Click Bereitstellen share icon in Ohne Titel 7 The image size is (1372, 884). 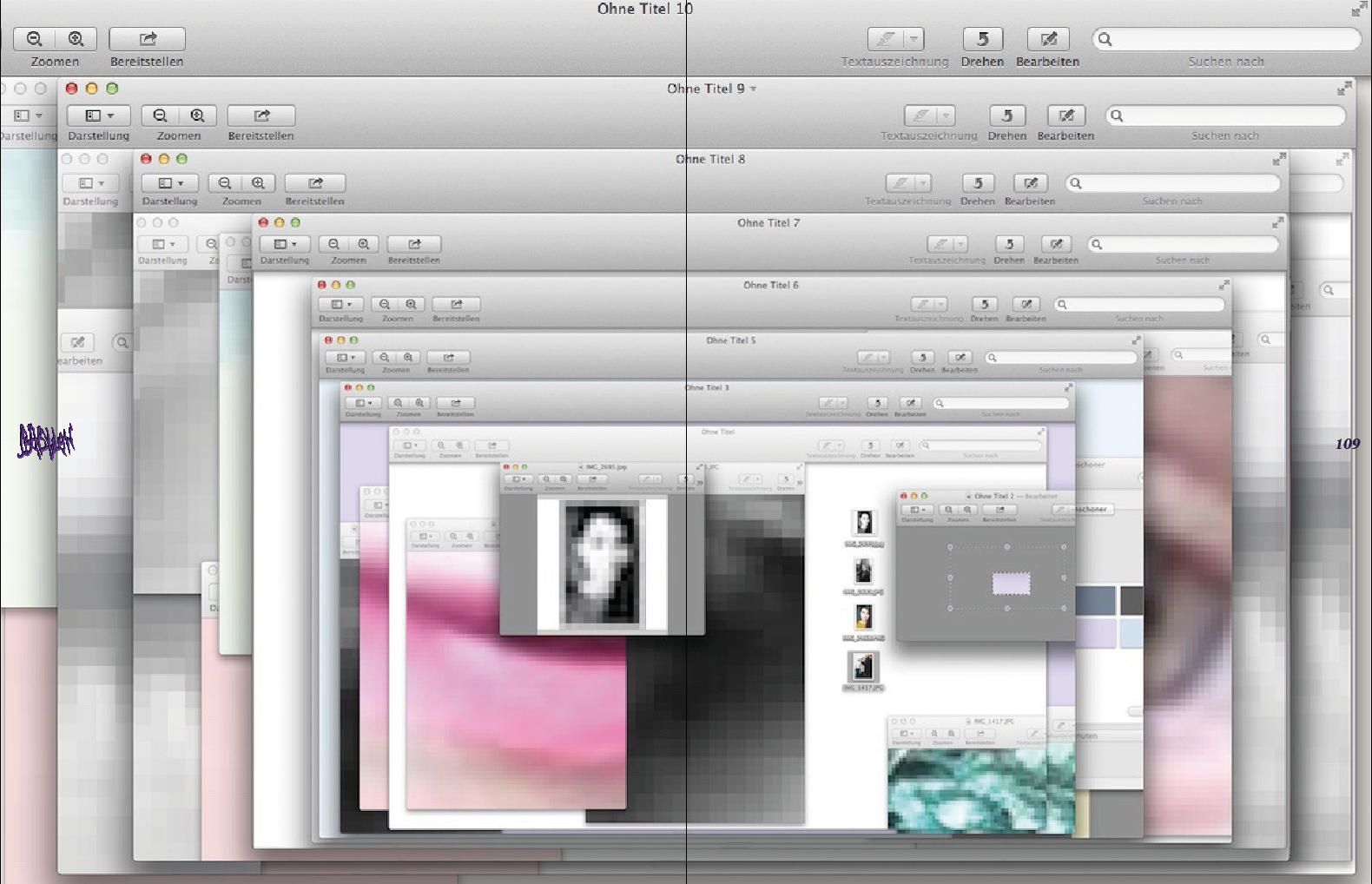(x=414, y=245)
